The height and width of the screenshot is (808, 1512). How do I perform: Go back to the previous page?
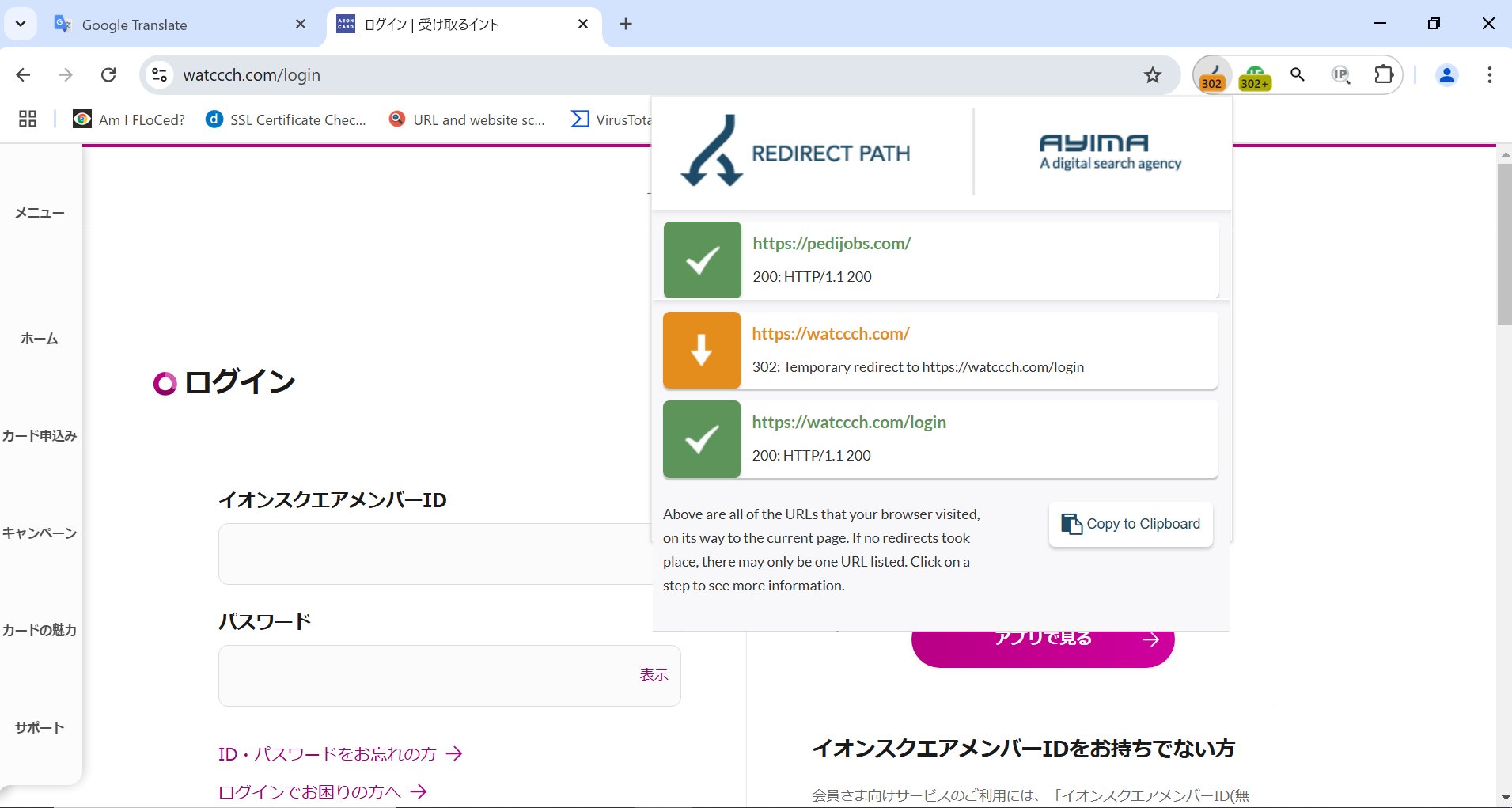pyautogui.click(x=23, y=75)
